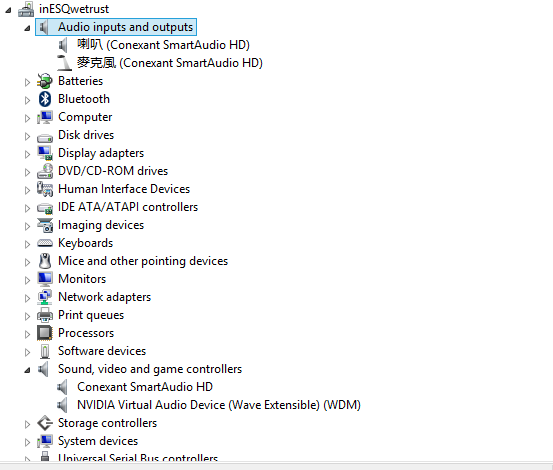
Task: Select the Imaging devices label
Action: coord(101,225)
